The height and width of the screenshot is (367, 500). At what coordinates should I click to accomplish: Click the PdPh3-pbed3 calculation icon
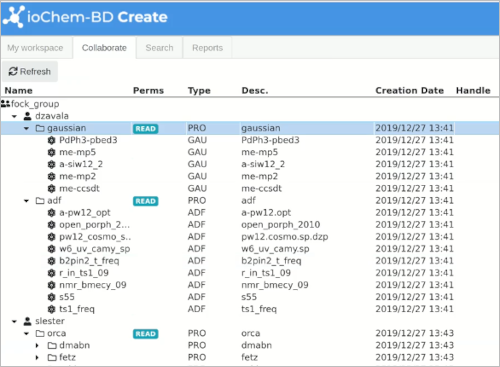click(x=51, y=140)
